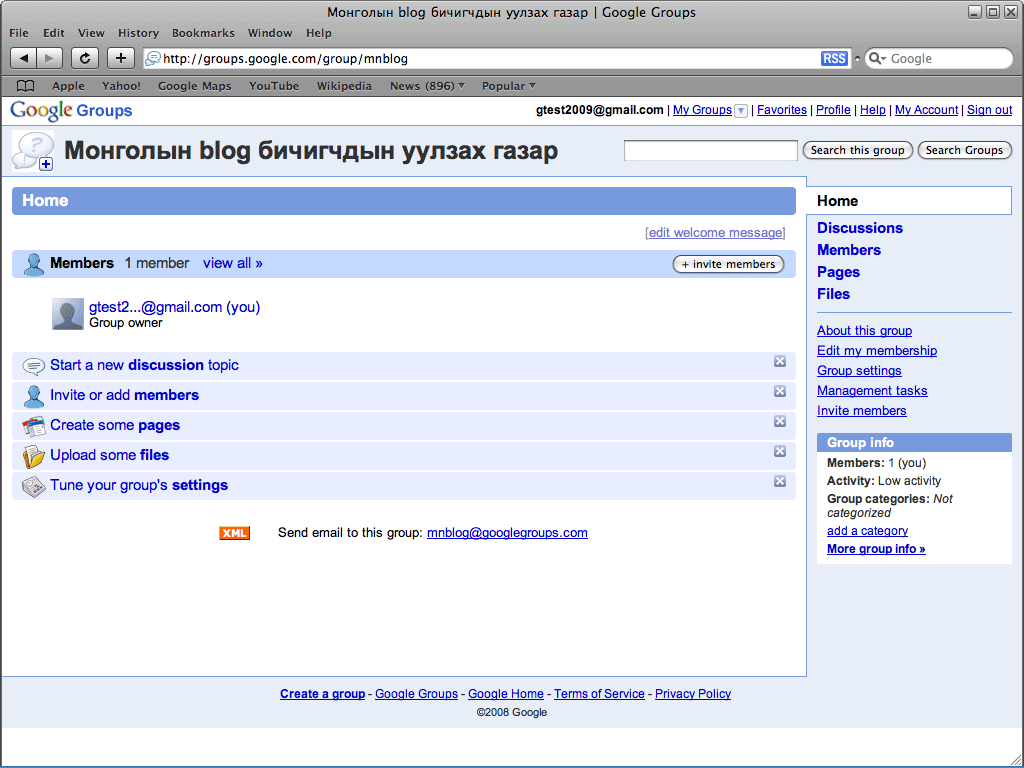The width and height of the screenshot is (1024, 768).
Task: Click the speech bubble discussion icon
Action: click(x=33, y=366)
